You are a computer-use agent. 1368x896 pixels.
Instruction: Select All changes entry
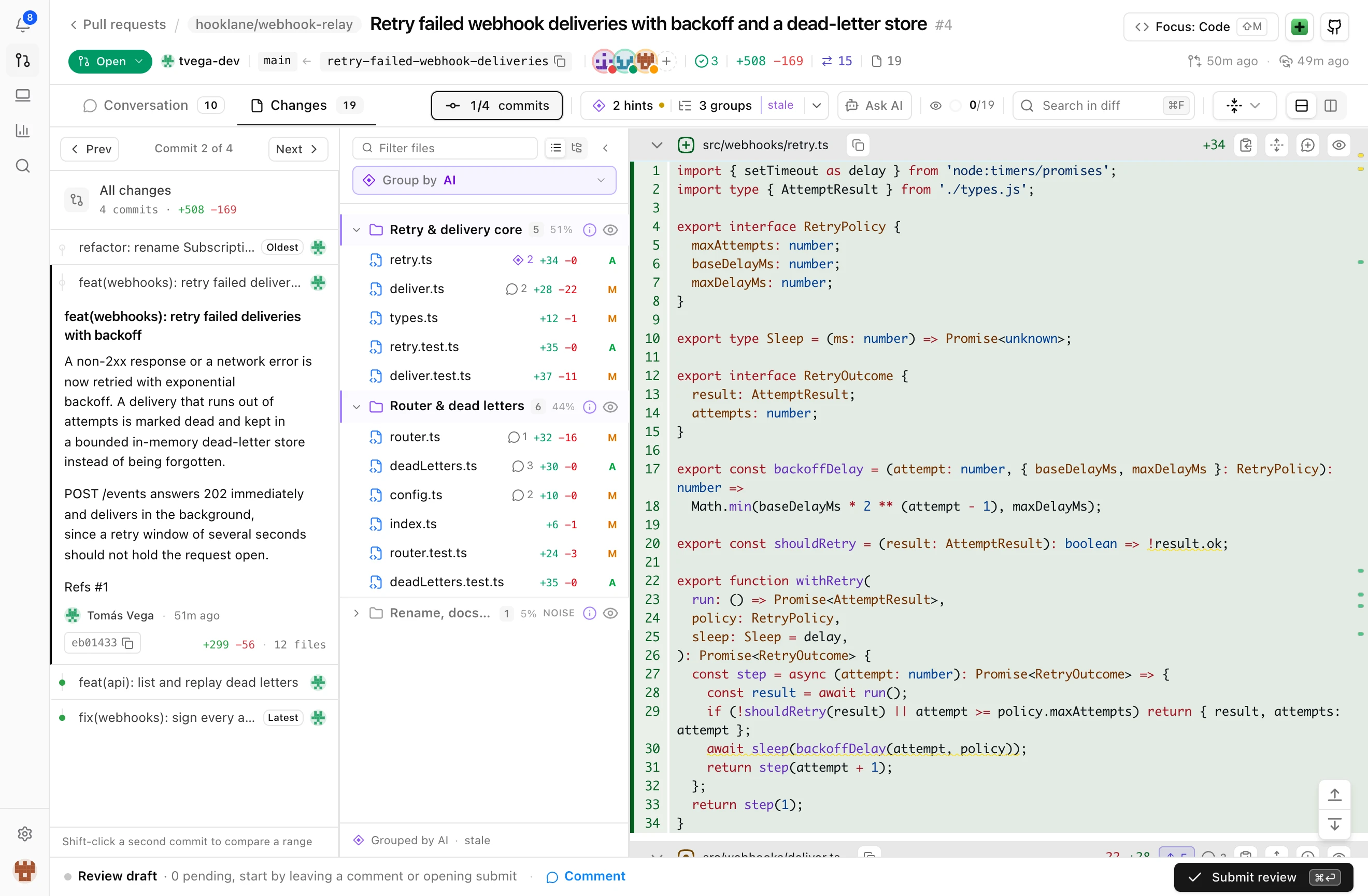pos(194,199)
